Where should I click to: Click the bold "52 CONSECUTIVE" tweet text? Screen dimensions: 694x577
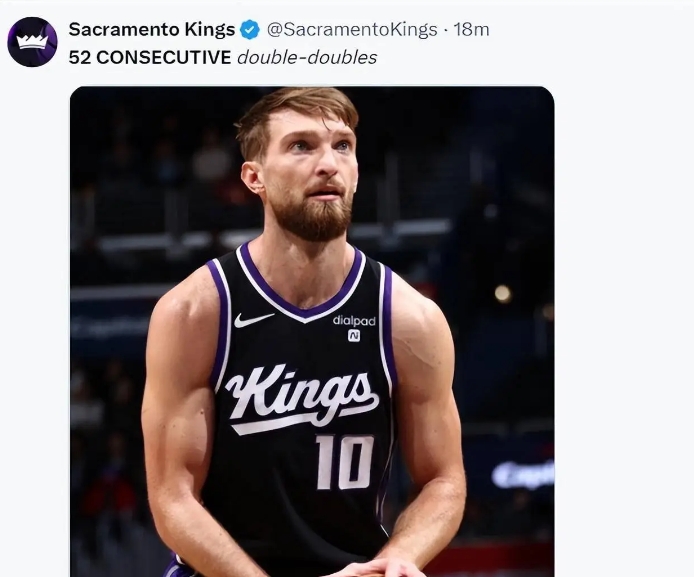(150, 58)
